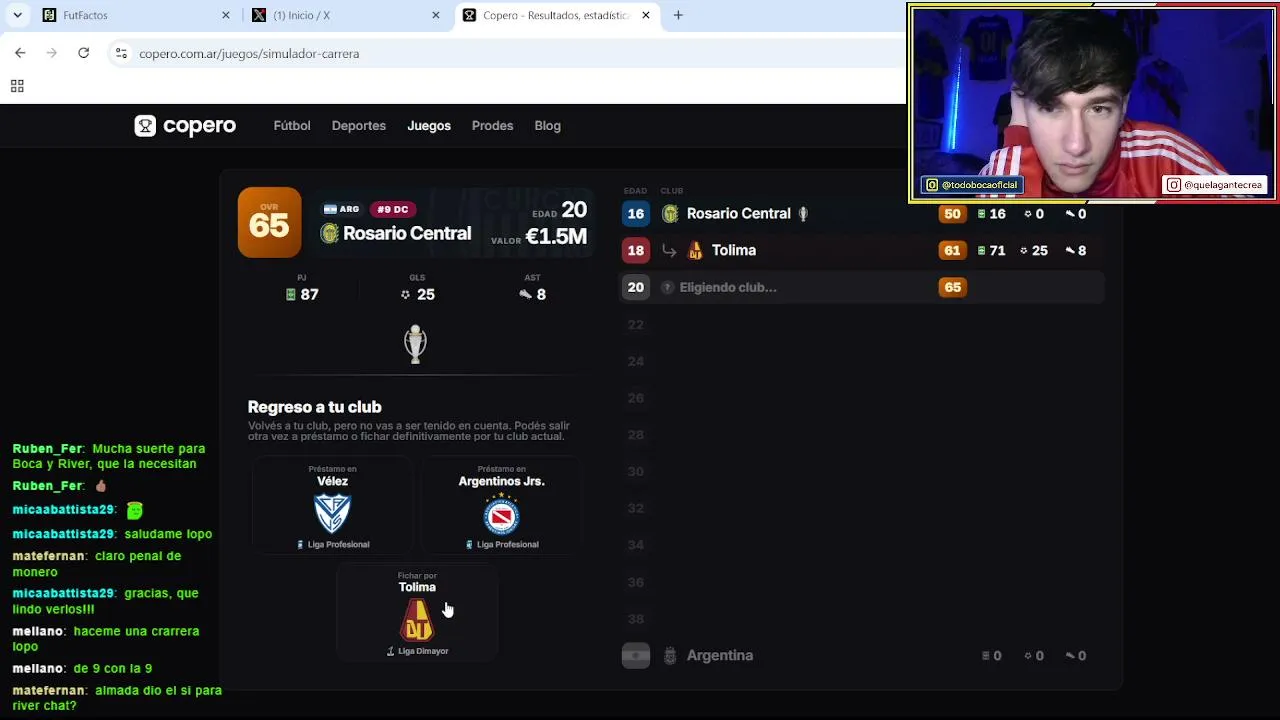This screenshot has height=720, width=1280.
Task: Close the FutFactos tab
Action: click(x=226, y=15)
